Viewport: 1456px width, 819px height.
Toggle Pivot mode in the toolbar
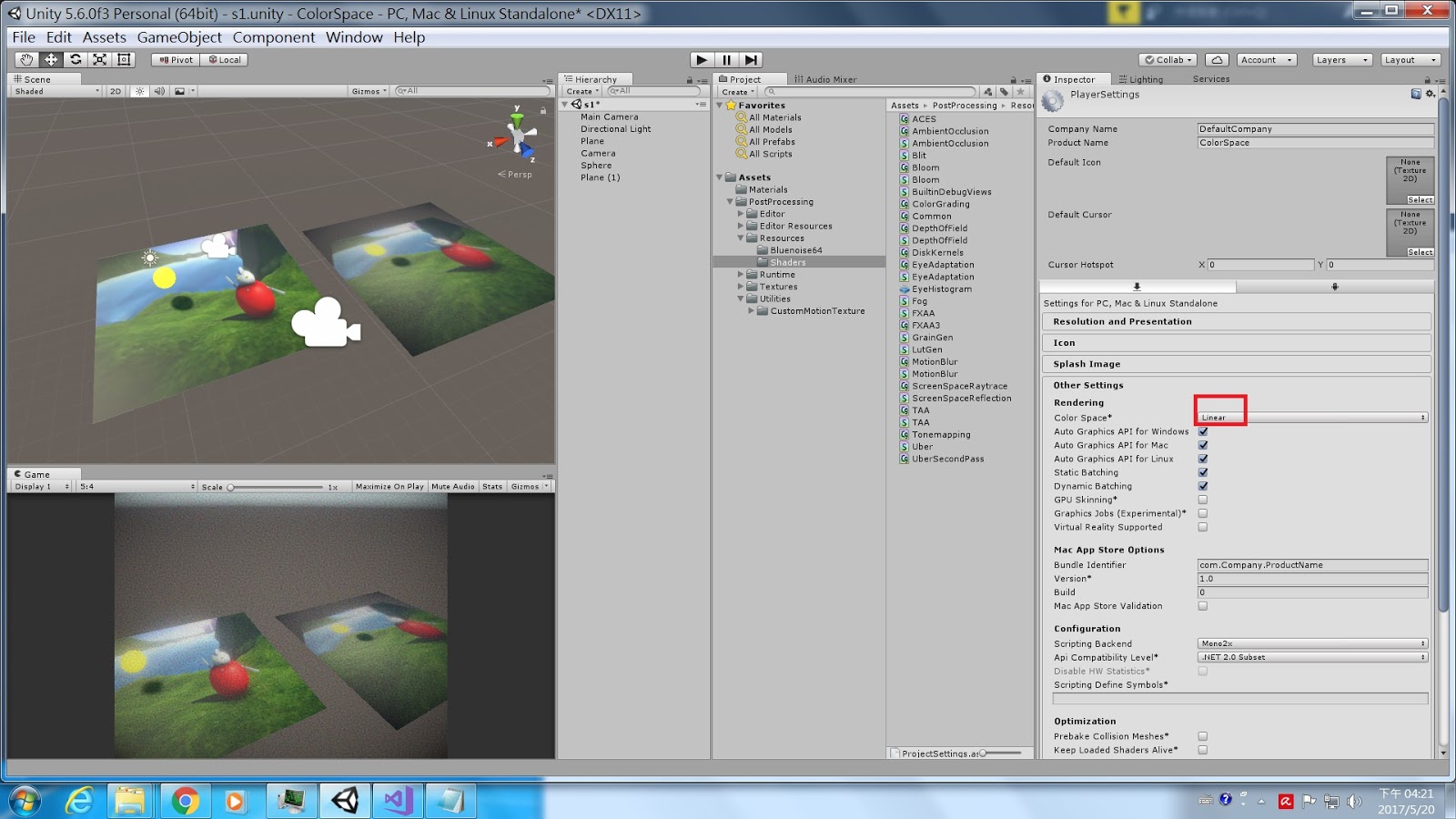174,59
